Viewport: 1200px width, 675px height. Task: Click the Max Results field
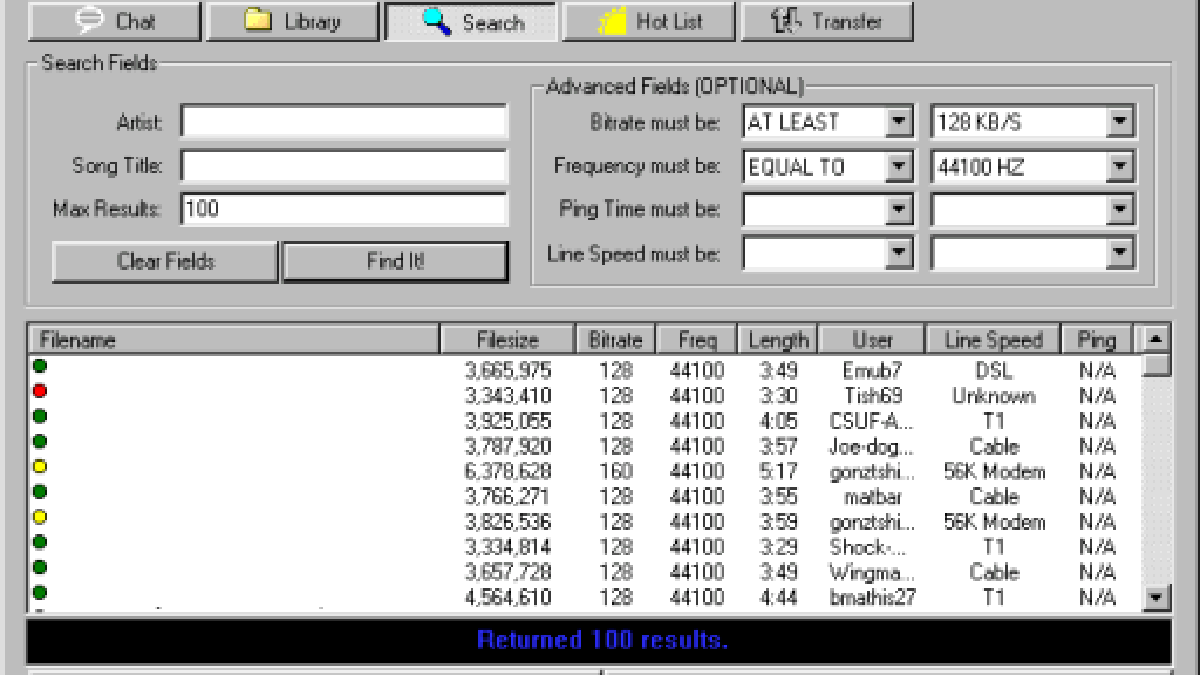tap(344, 209)
